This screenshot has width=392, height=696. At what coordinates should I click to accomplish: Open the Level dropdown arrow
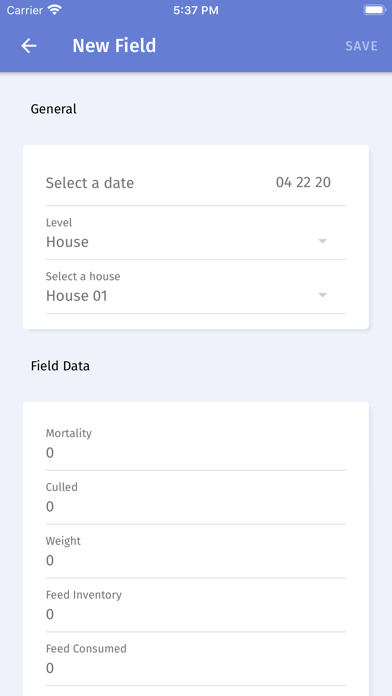pyautogui.click(x=323, y=241)
